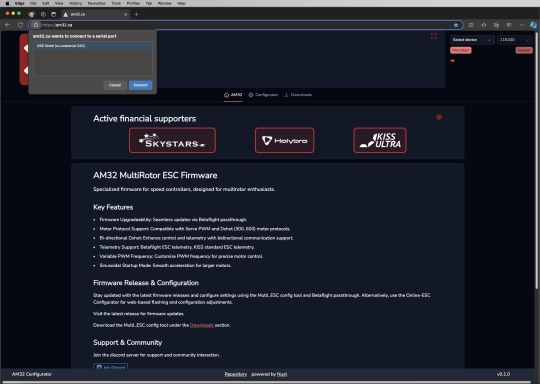This screenshot has width=540, height=384.
Task: Click the browser profile avatar icon
Action: coord(31,14)
